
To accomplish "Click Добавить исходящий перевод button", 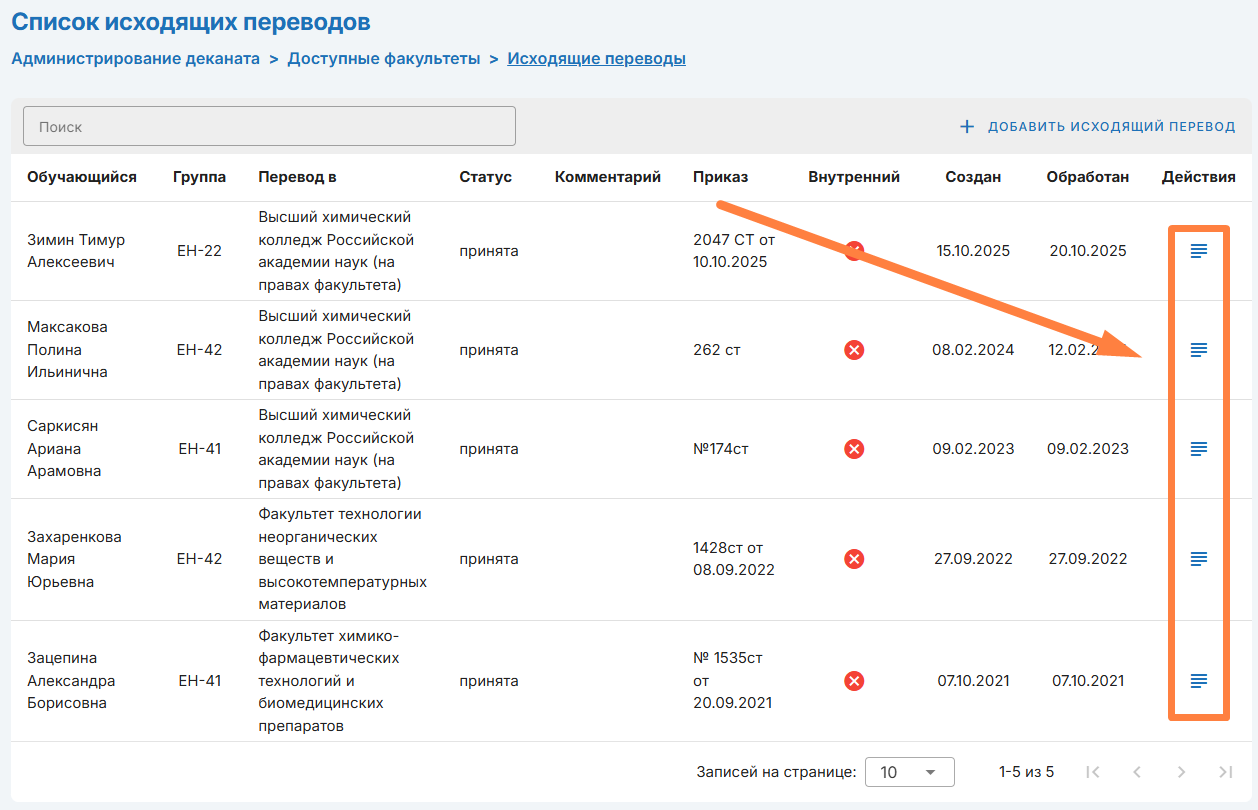I will point(1097,127).
